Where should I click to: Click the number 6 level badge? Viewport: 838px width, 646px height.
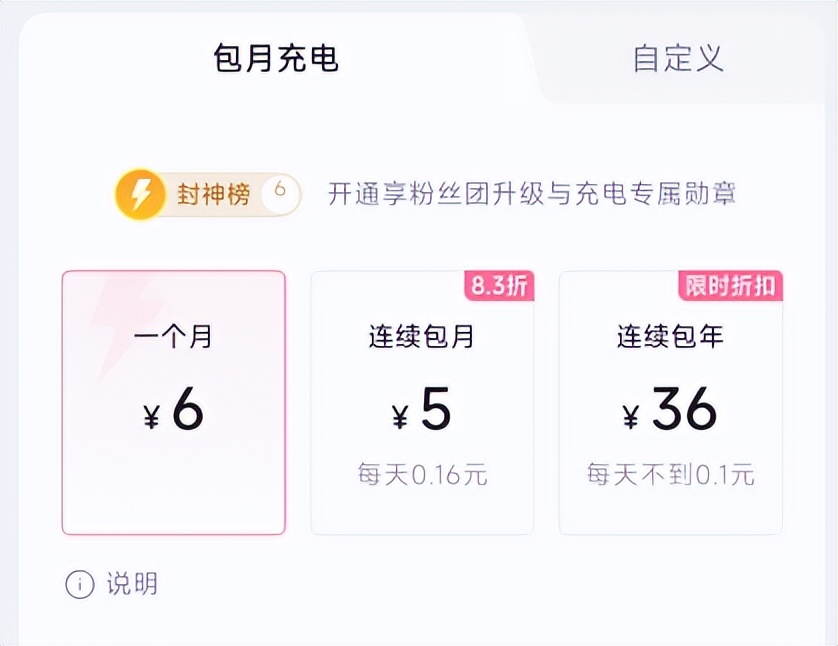tap(280, 191)
